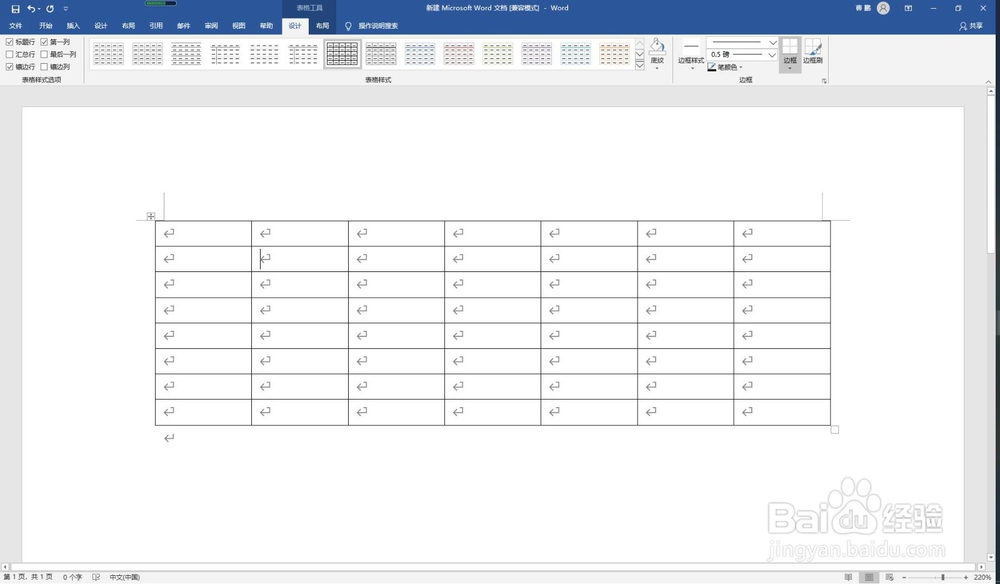Switch to Read Mode view
The width and height of the screenshot is (1000, 584).
[848, 577]
